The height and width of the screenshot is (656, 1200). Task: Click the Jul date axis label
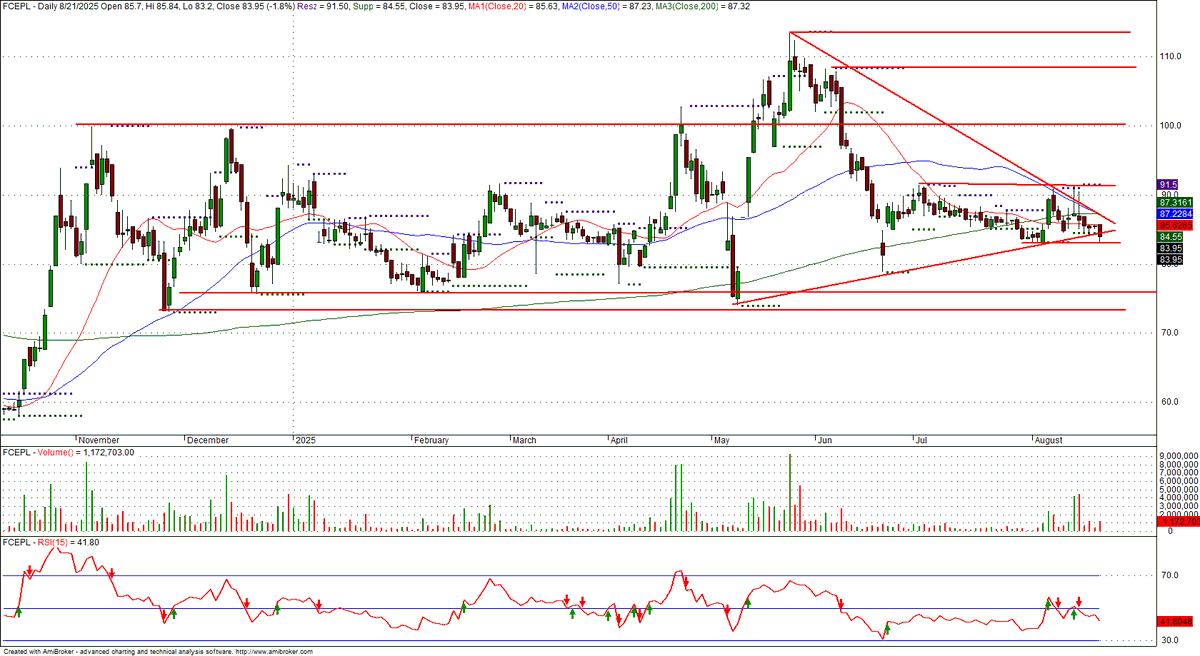(921, 440)
